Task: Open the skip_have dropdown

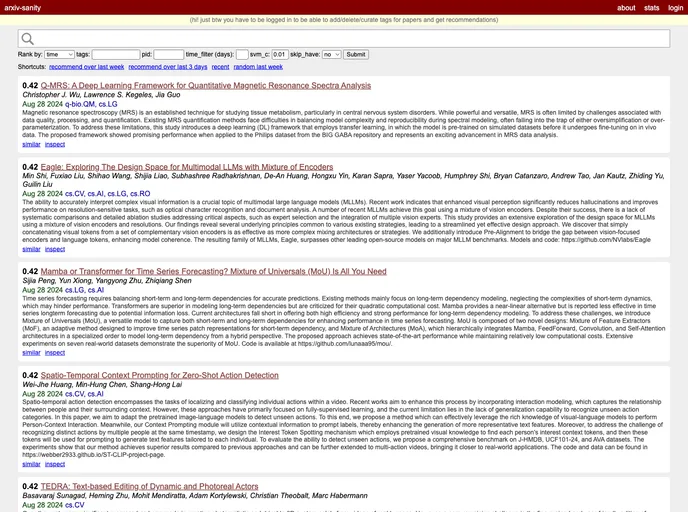Action: click(x=331, y=54)
